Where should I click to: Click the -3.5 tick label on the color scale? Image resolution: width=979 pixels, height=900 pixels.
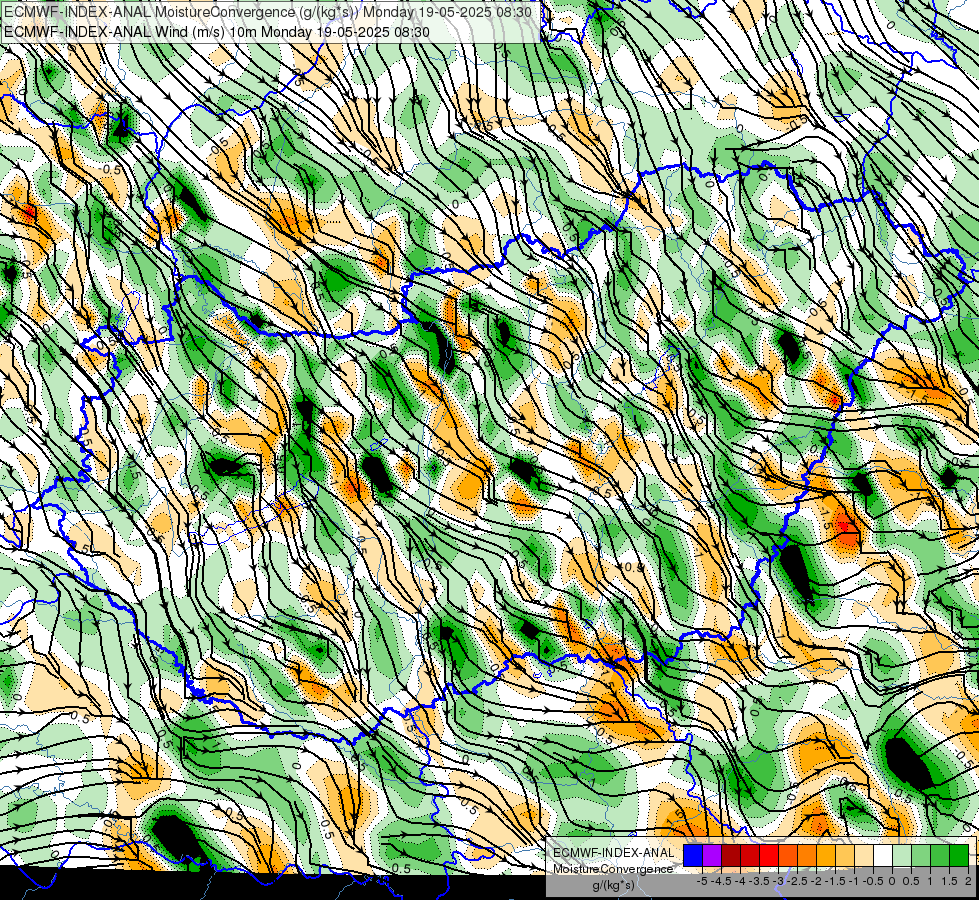pos(759,881)
